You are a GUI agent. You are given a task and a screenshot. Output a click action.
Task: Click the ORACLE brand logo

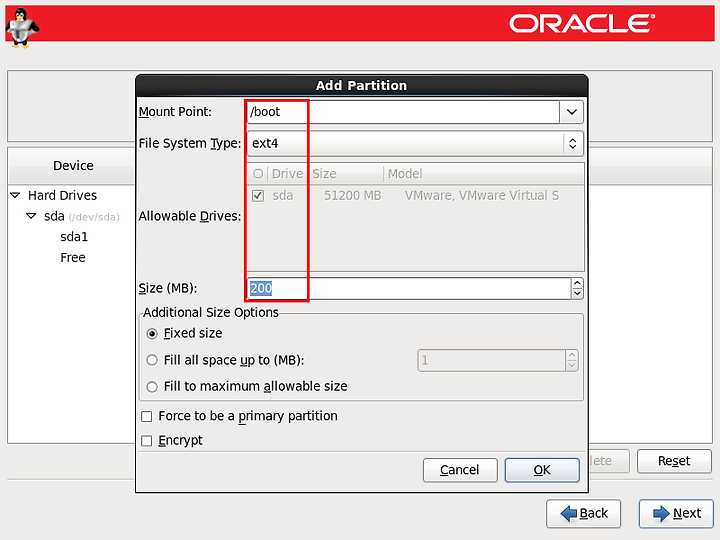point(582,24)
